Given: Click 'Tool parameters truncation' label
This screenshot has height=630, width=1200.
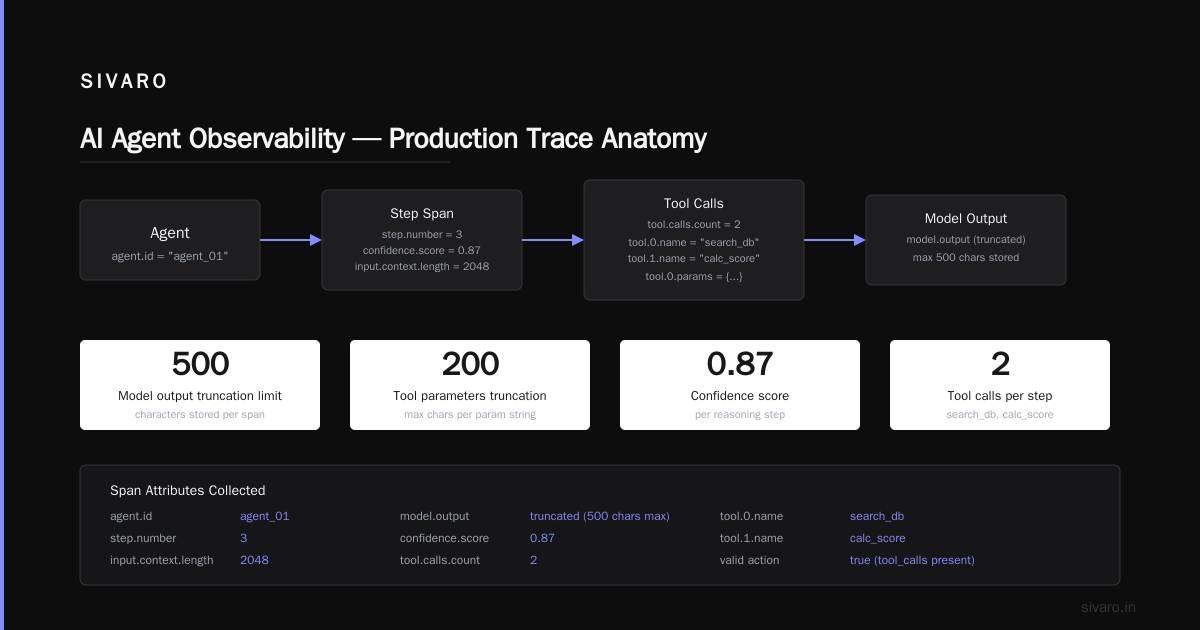Looking at the screenshot, I should [x=470, y=396].
